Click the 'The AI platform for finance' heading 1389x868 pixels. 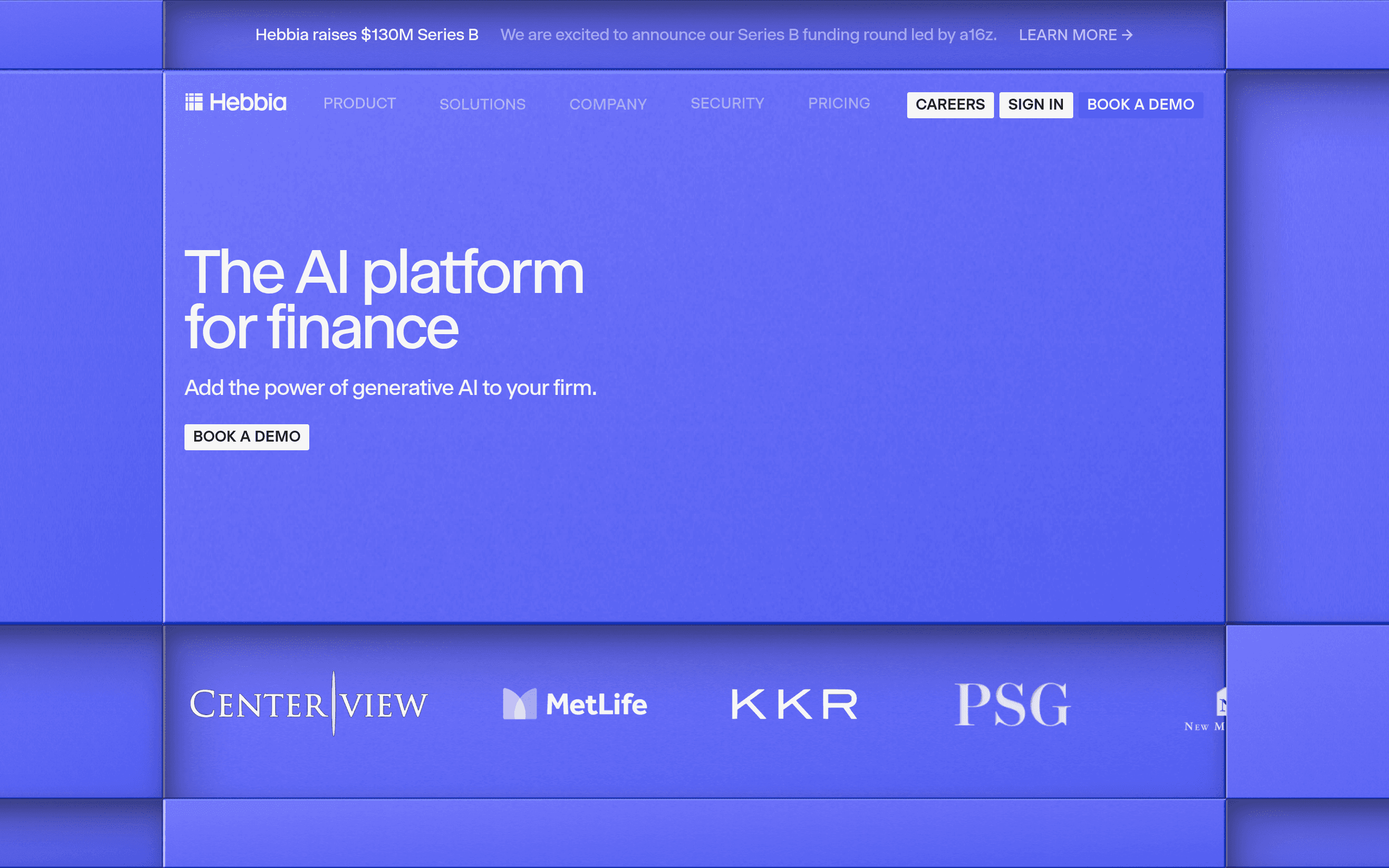tap(384, 298)
